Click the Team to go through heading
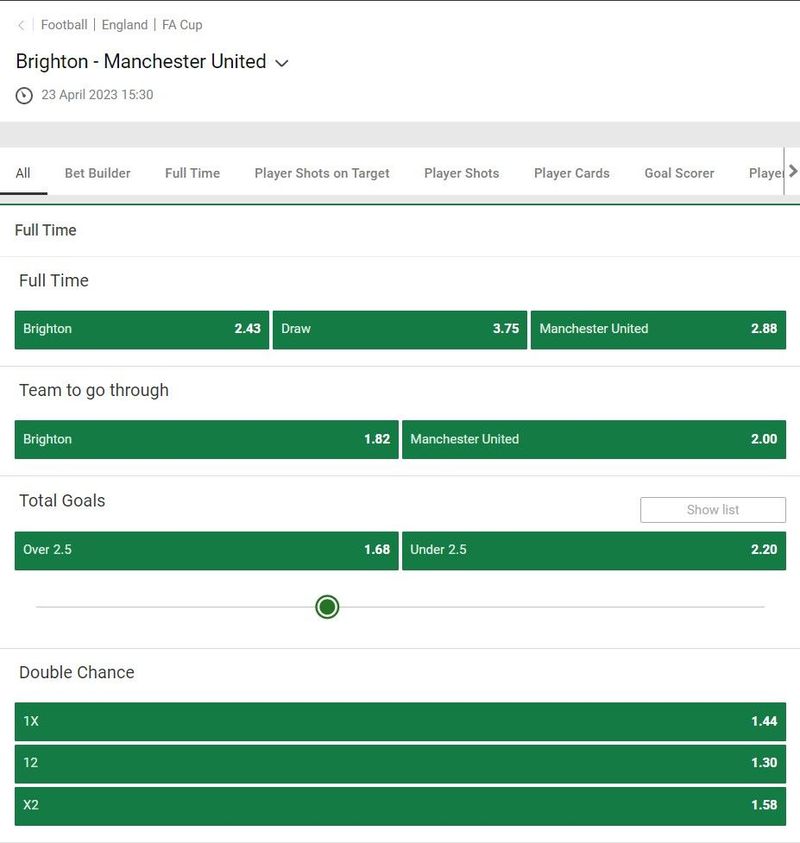The width and height of the screenshot is (800, 843). click(94, 390)
